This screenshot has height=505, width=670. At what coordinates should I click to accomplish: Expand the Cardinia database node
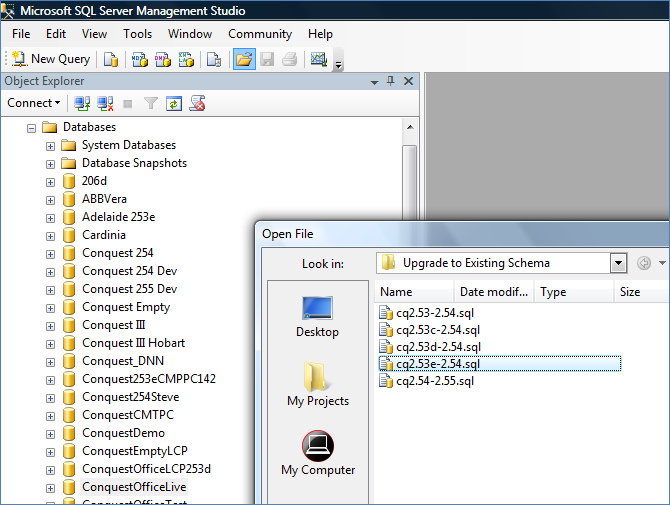pos(50,236)
